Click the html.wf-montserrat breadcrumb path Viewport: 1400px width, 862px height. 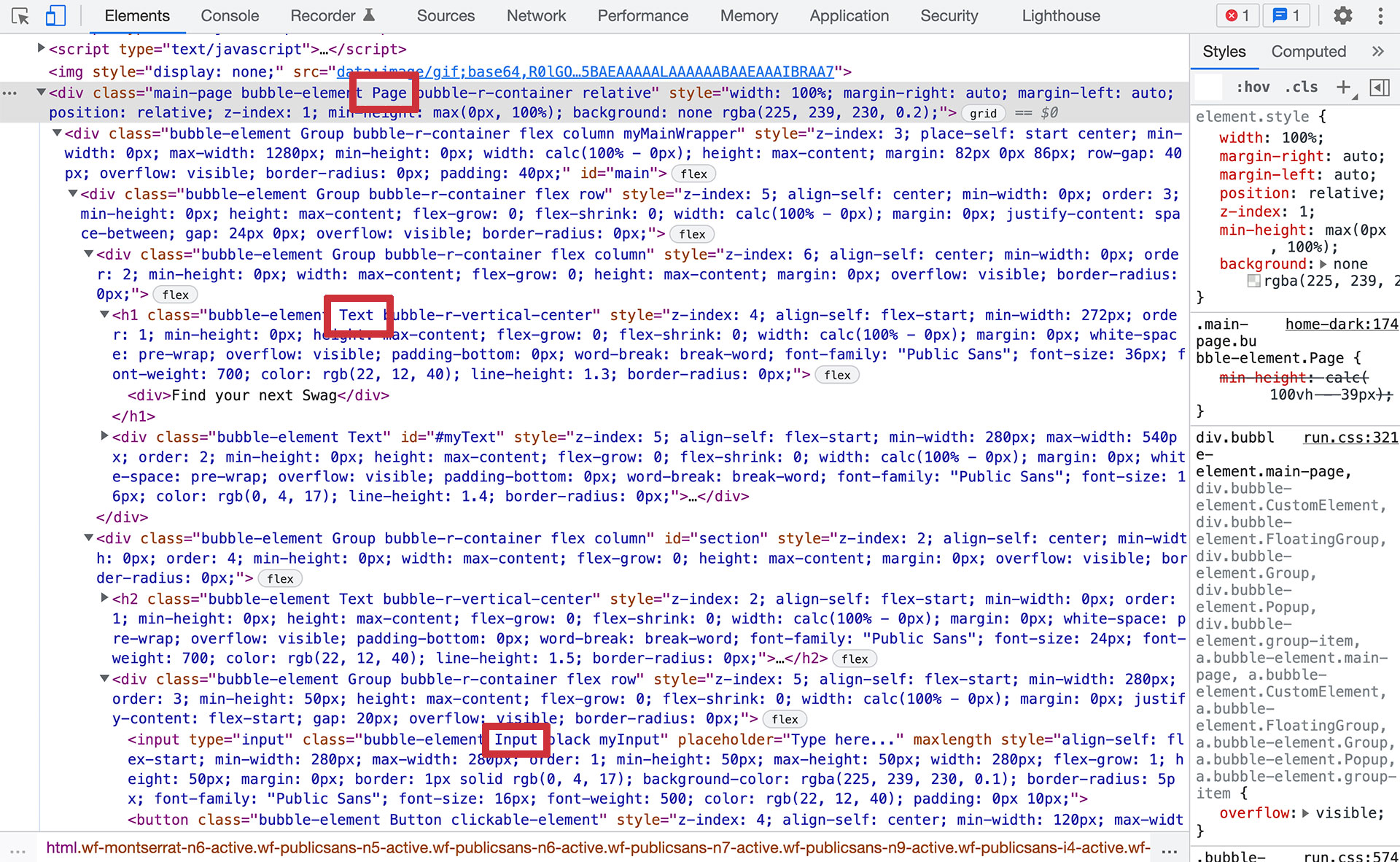point(598,847)
